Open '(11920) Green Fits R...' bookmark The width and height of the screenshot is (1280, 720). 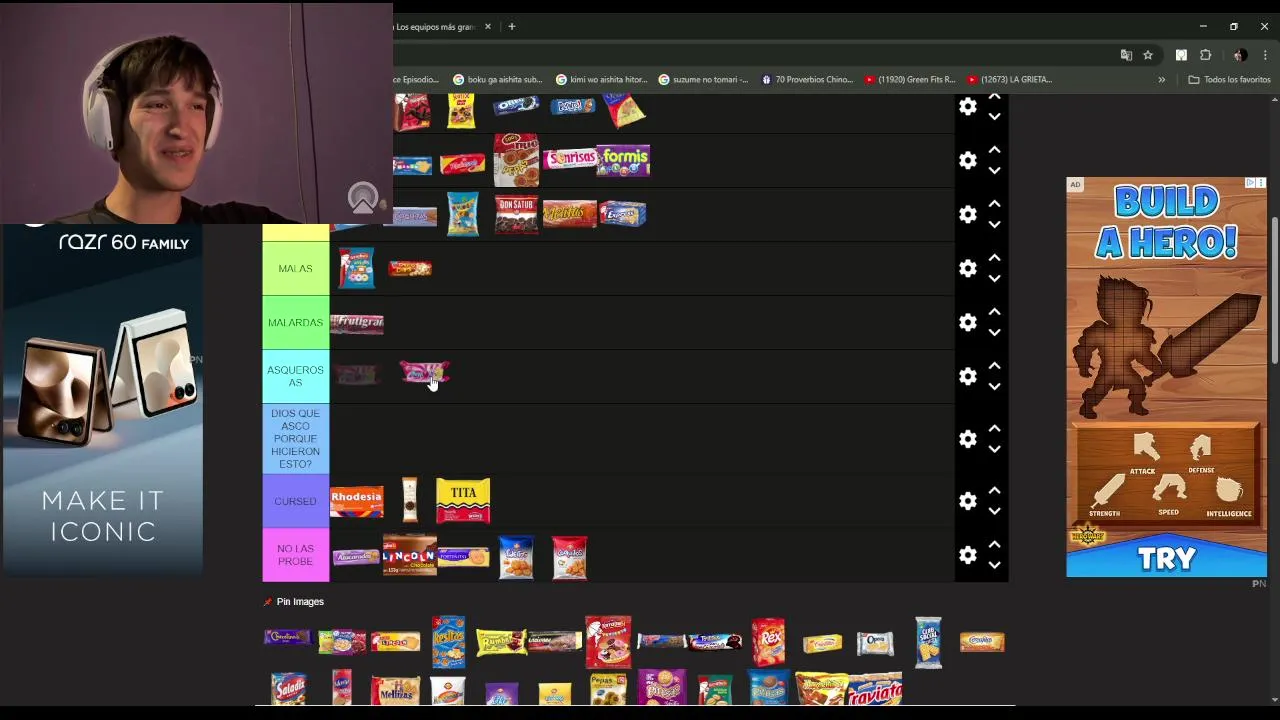click(910, 79)
